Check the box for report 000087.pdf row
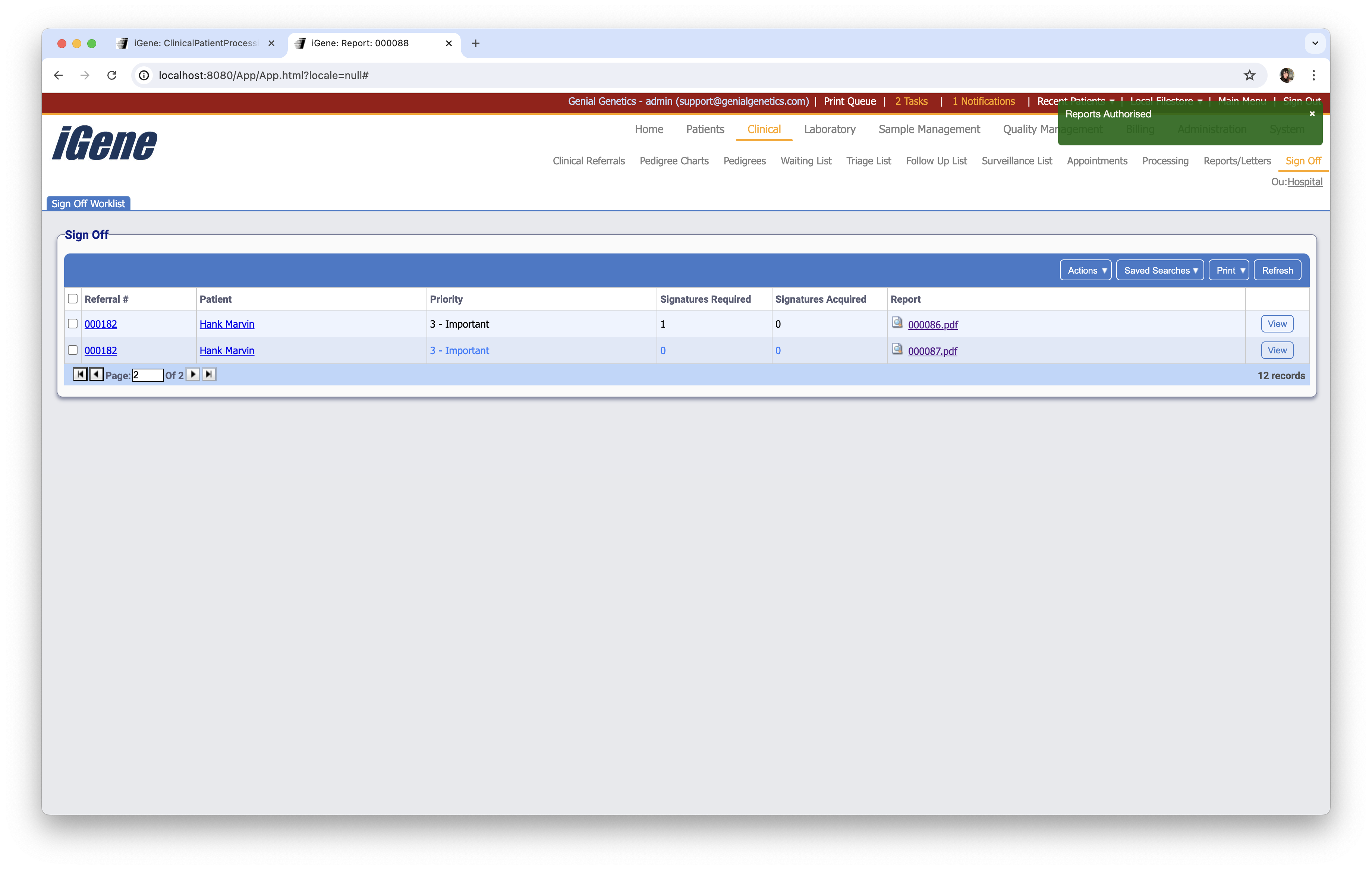The image size is (1372, 870). [73, 350]
